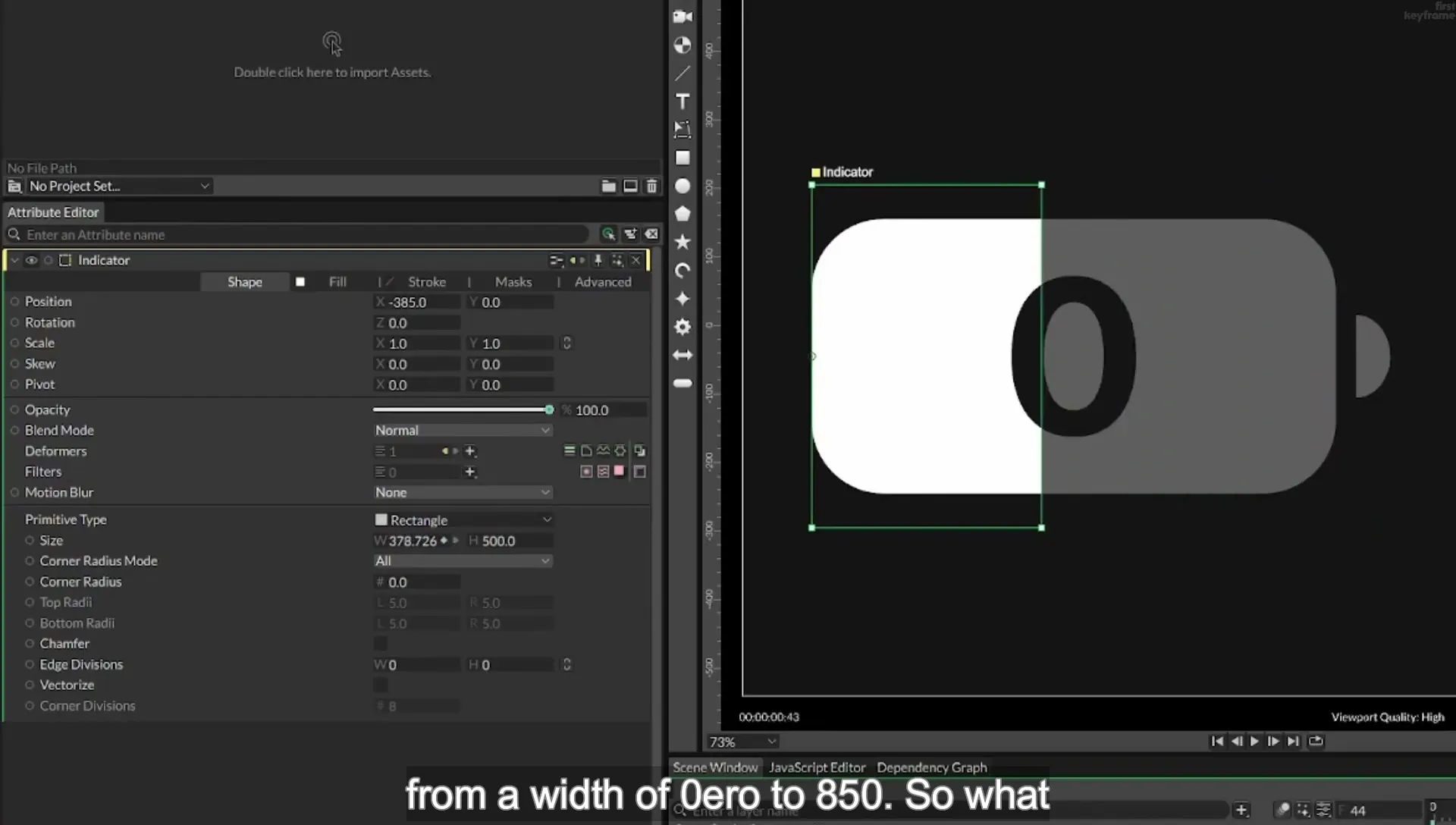
Task: Toggle Rotation keyframe circle
Action: [14, 322]
